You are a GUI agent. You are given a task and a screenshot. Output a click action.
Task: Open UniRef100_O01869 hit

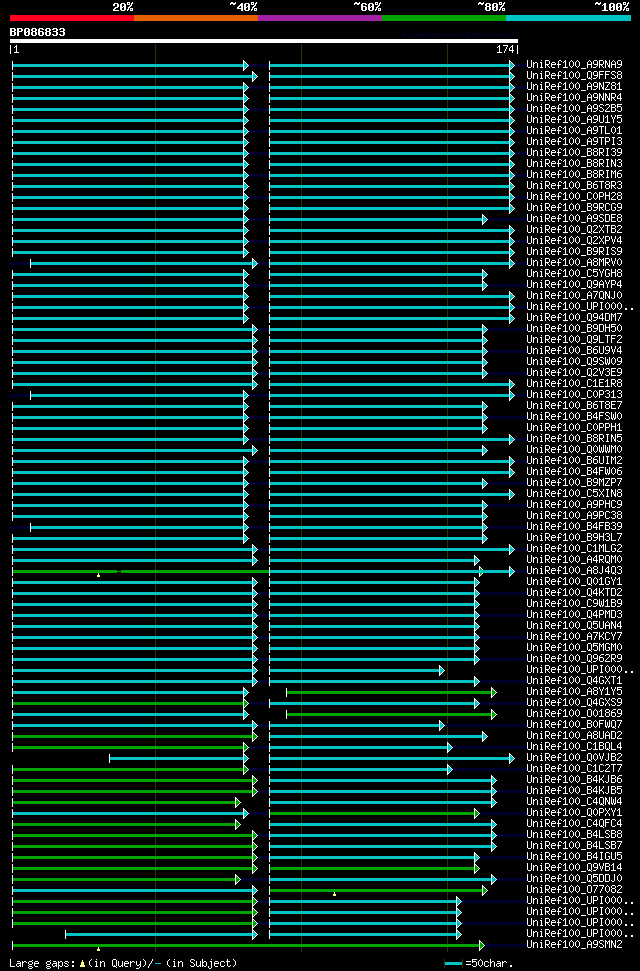point(574,714)
